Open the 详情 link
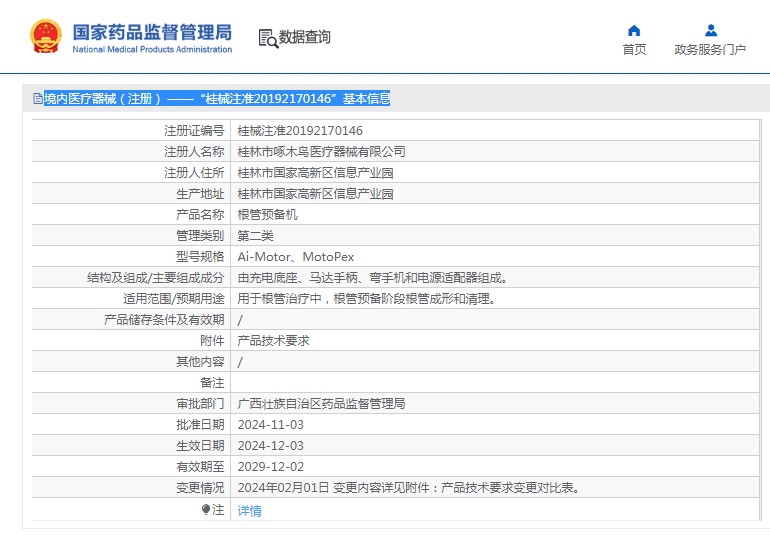Viewport: 770px width, 536px height. point(249,511)
